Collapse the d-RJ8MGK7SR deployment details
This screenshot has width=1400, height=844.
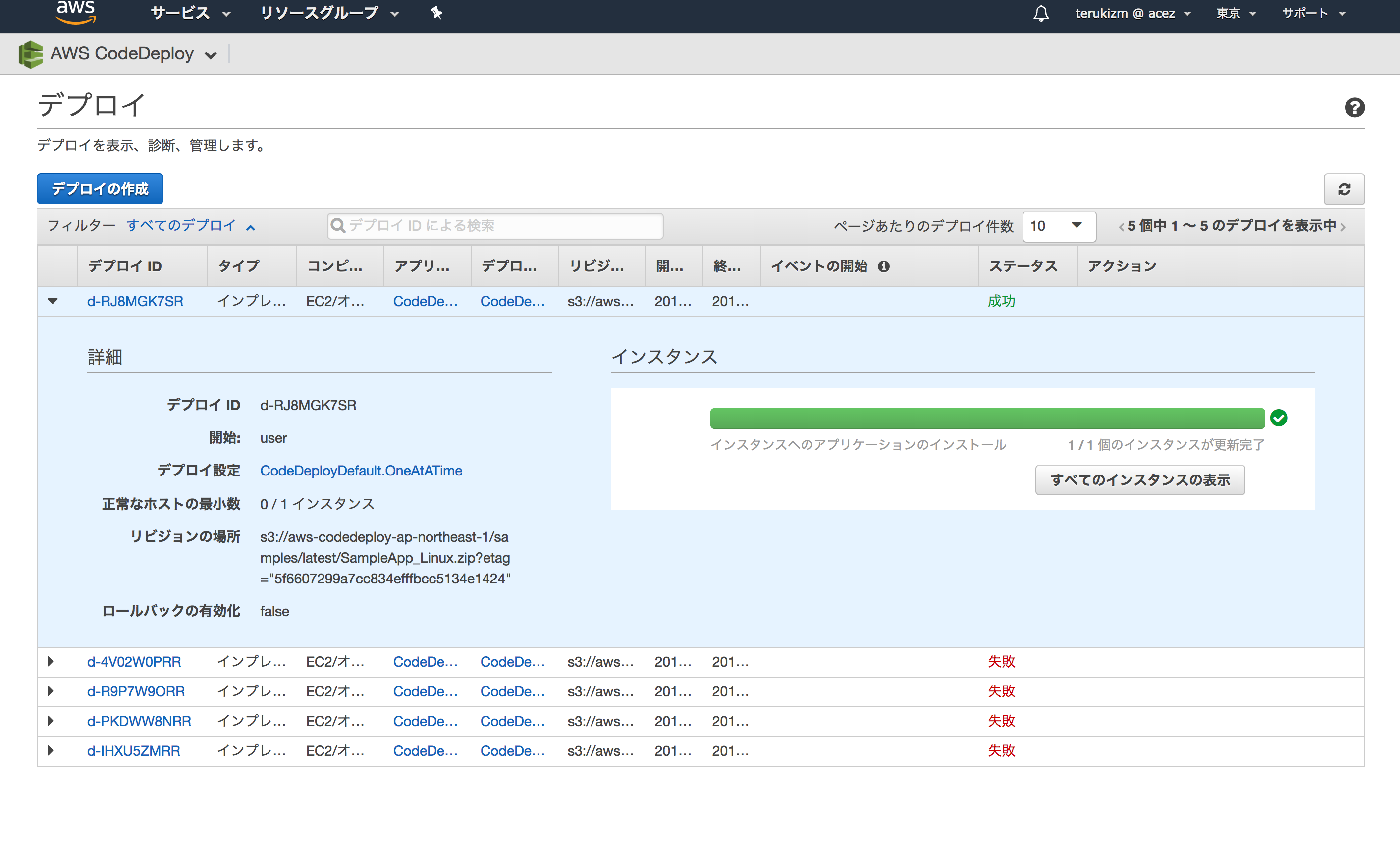[x=53, y=302]
